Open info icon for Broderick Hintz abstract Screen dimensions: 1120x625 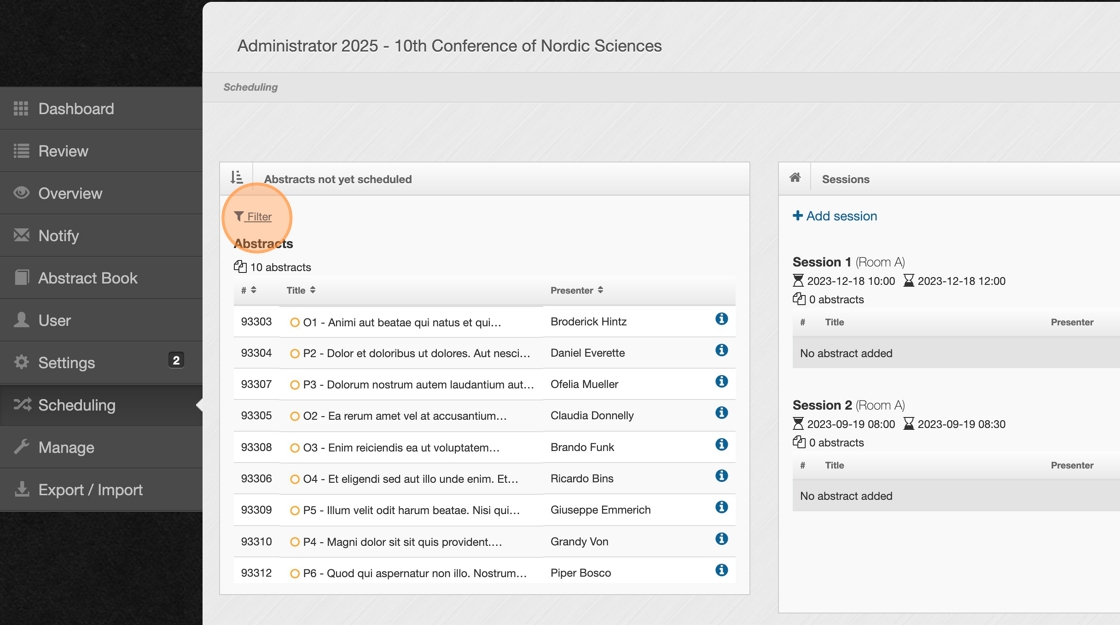pyautogui.click(x=721, y=319)
